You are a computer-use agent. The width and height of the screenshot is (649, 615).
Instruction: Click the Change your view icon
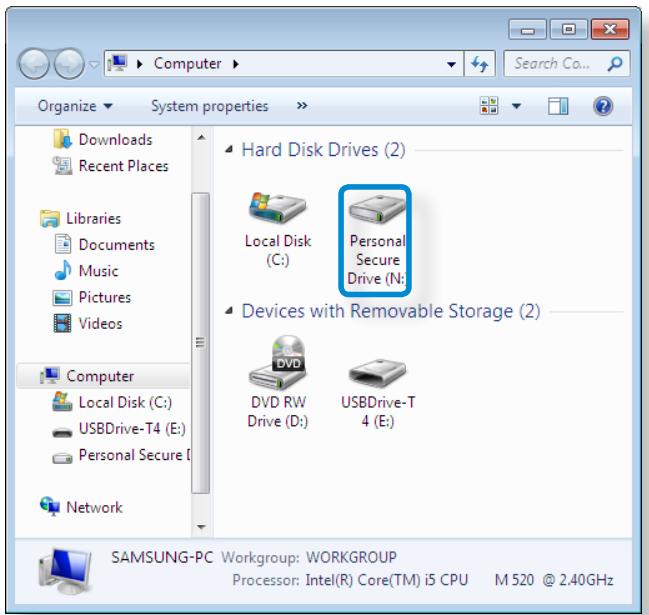point(489,106)
